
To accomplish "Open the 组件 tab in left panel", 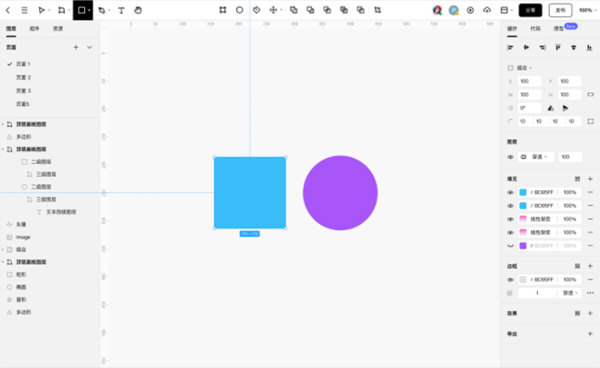I will [x=34, y=29].
